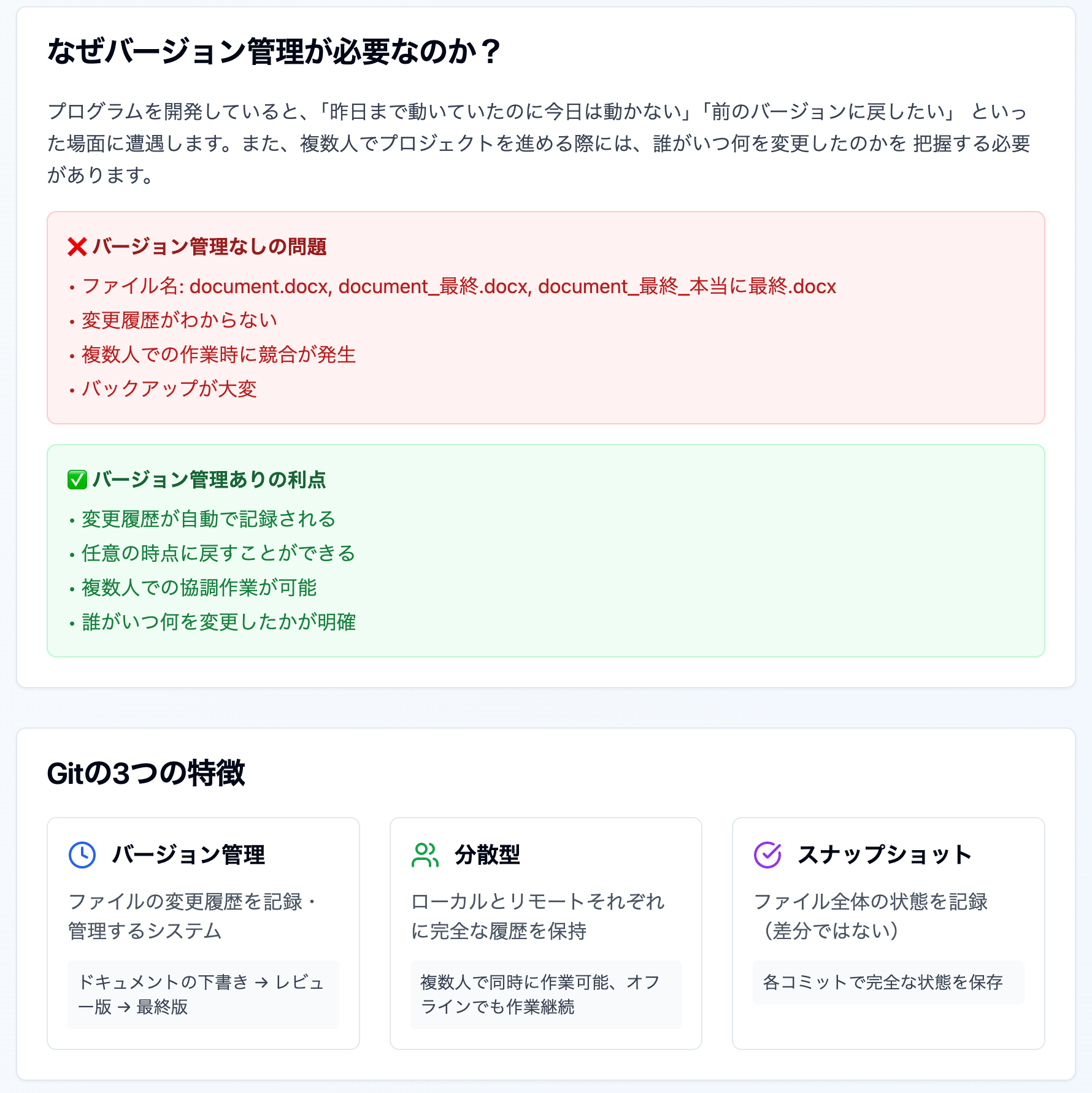
Task: Click the スナップショット card title
Action: coord(884,854)
